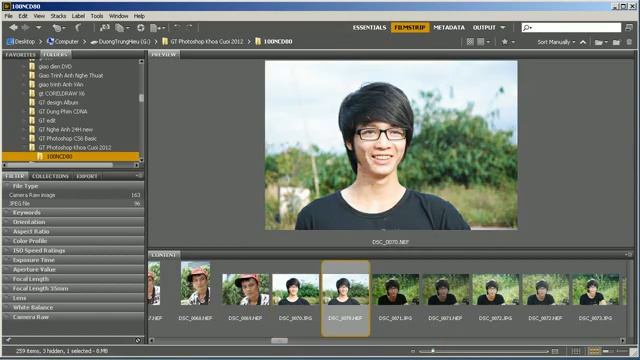Click the thumbnail quality browse icon
The height and width of the screenshot is (360, 640).
470,42
